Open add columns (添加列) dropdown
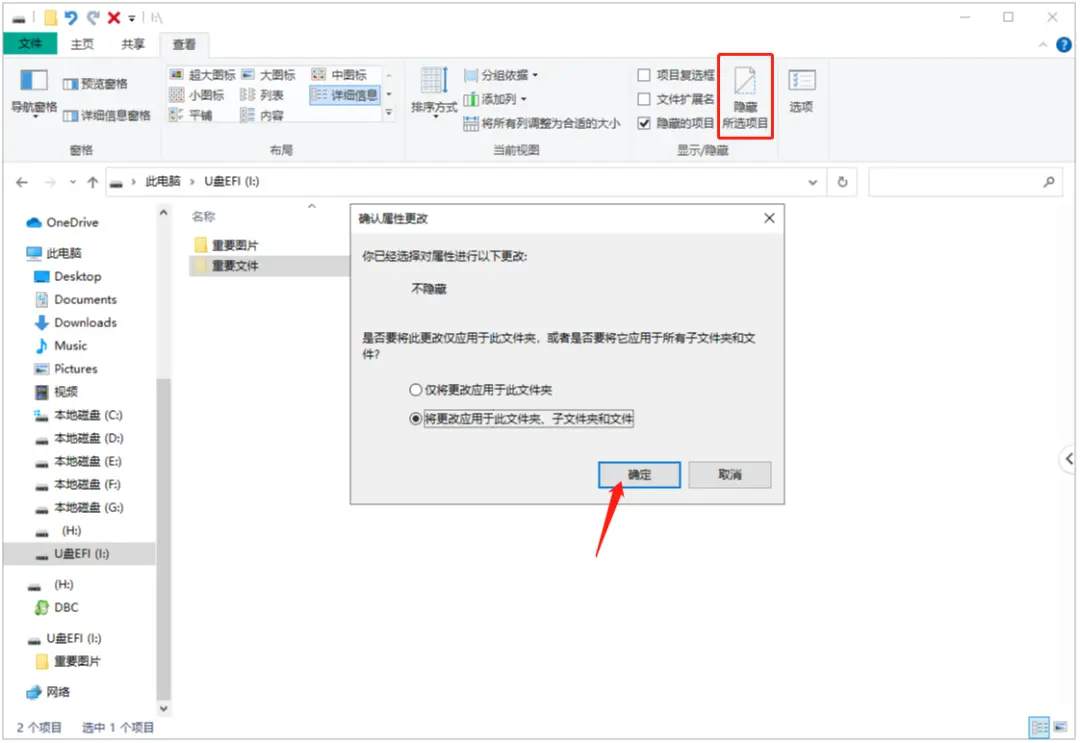This screenshot has width=1080, height=743. coord(495,99)
